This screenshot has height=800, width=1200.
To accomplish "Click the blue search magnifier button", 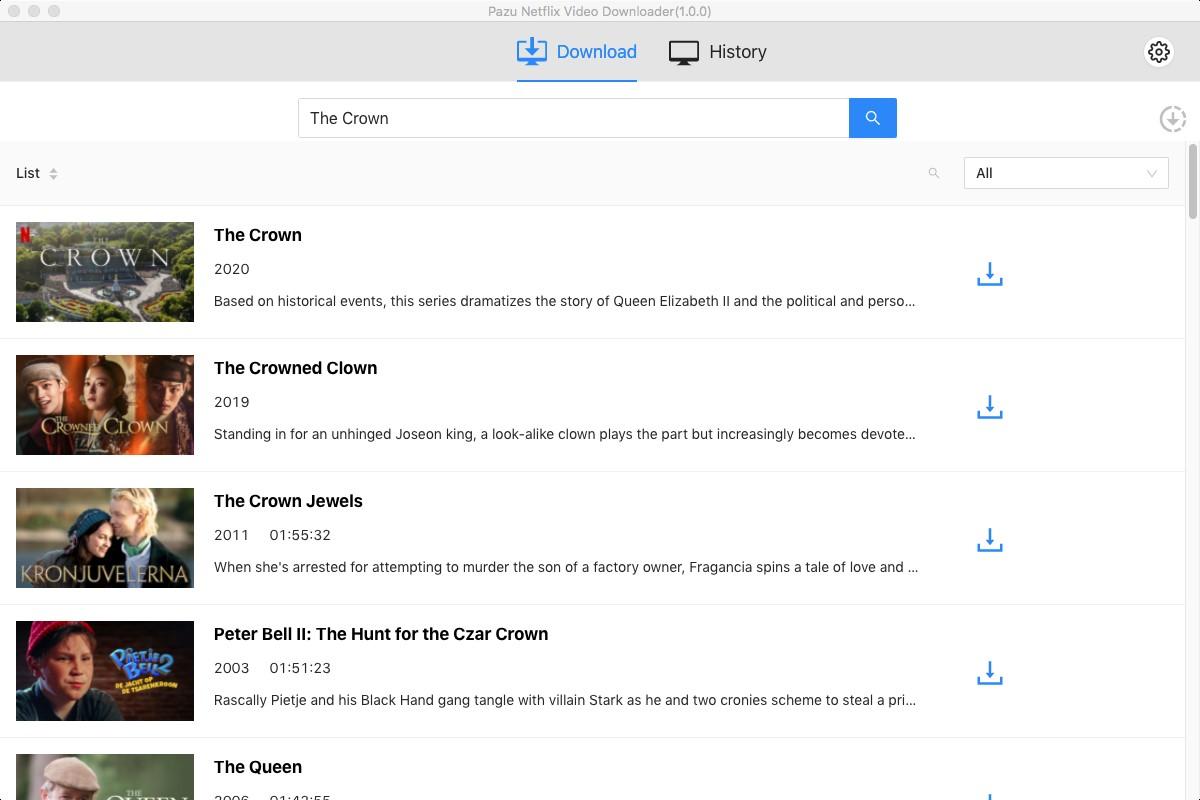I will coord(871,117).
